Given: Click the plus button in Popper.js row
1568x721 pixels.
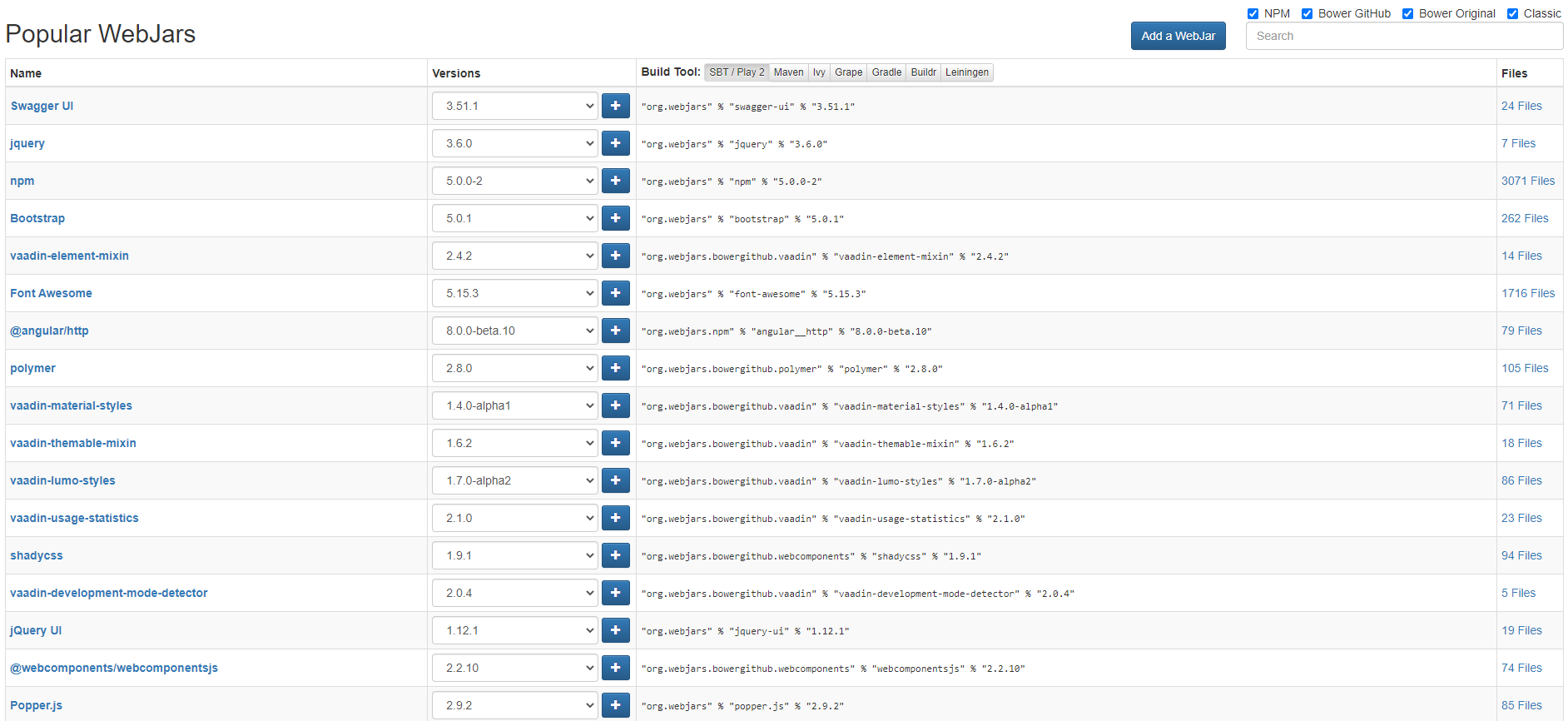Looking at the screenshot, I should [615, 705].
